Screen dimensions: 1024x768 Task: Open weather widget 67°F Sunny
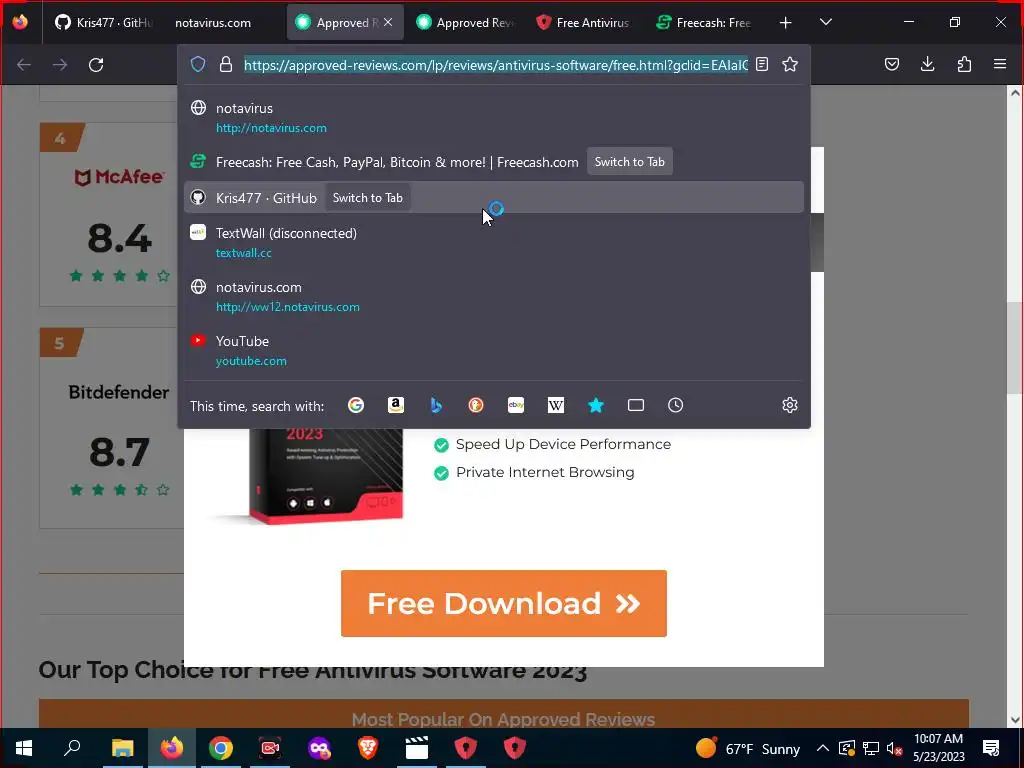pyautogui.click(x=748, y=748)
